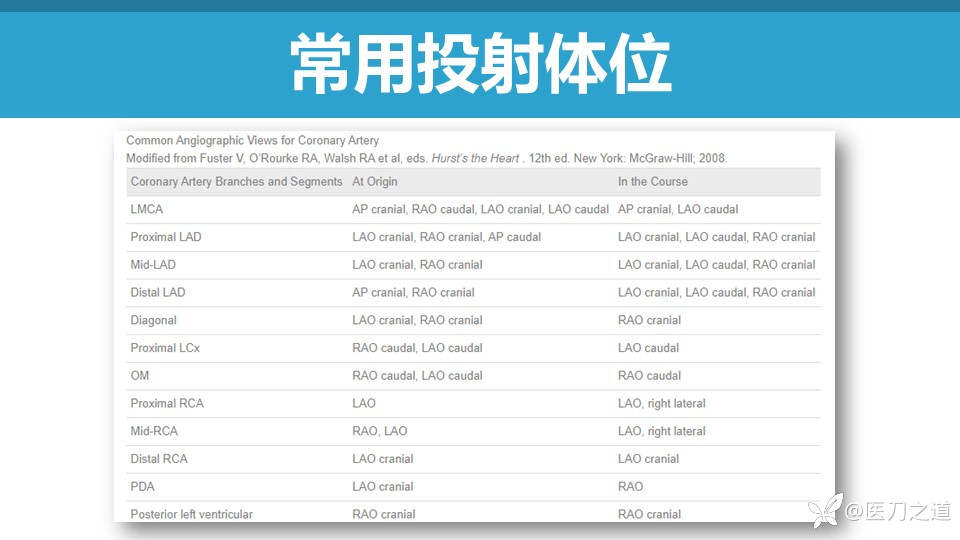The image size is (960, 540).
Task: Select the Mid-LAD row label
Action: (157, 265)
